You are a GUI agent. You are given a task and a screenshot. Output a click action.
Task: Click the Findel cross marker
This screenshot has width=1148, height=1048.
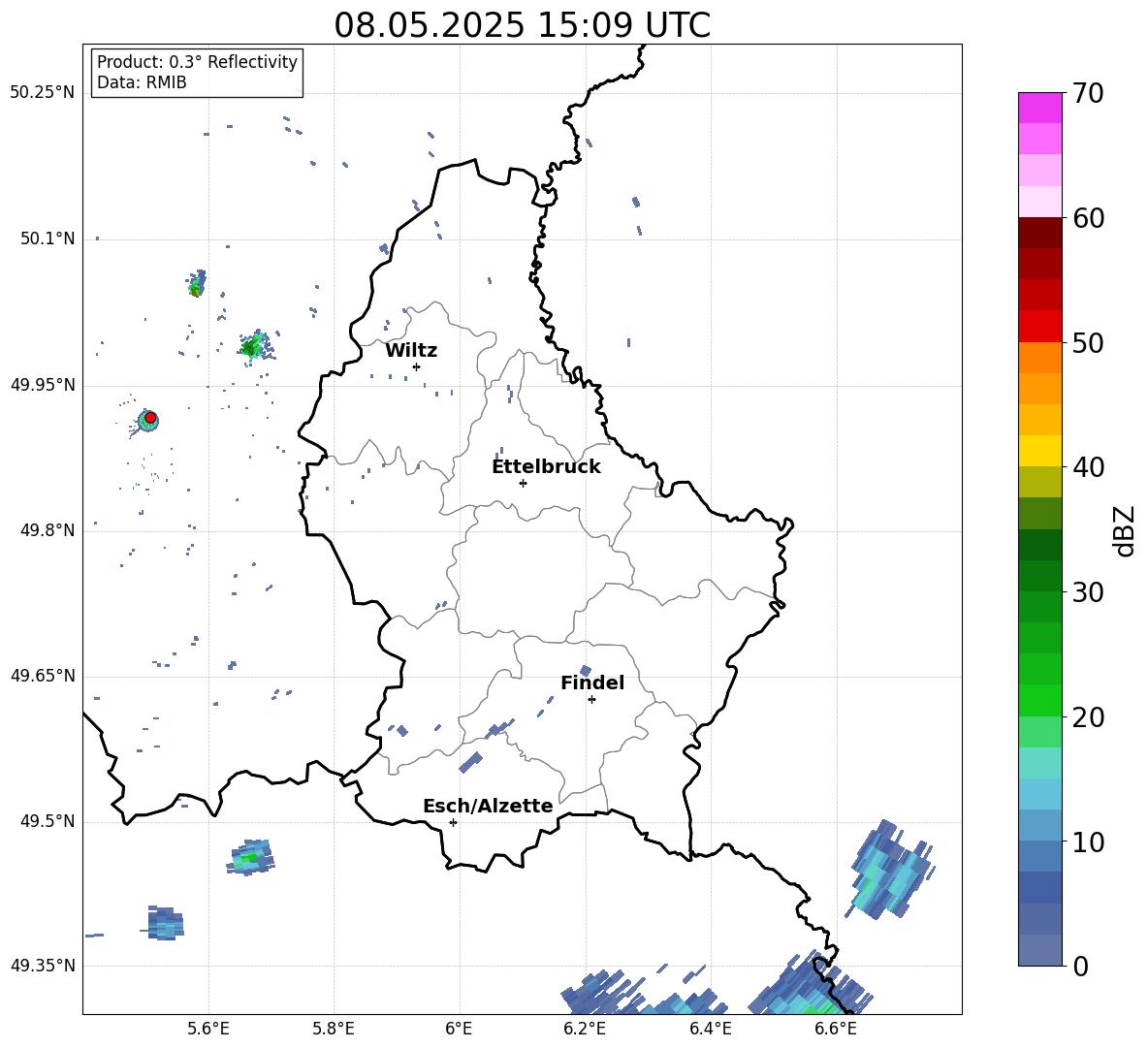tap(591, 700)
